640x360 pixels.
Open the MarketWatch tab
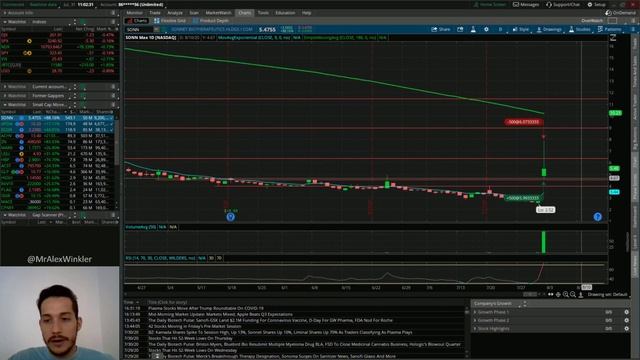218,13
